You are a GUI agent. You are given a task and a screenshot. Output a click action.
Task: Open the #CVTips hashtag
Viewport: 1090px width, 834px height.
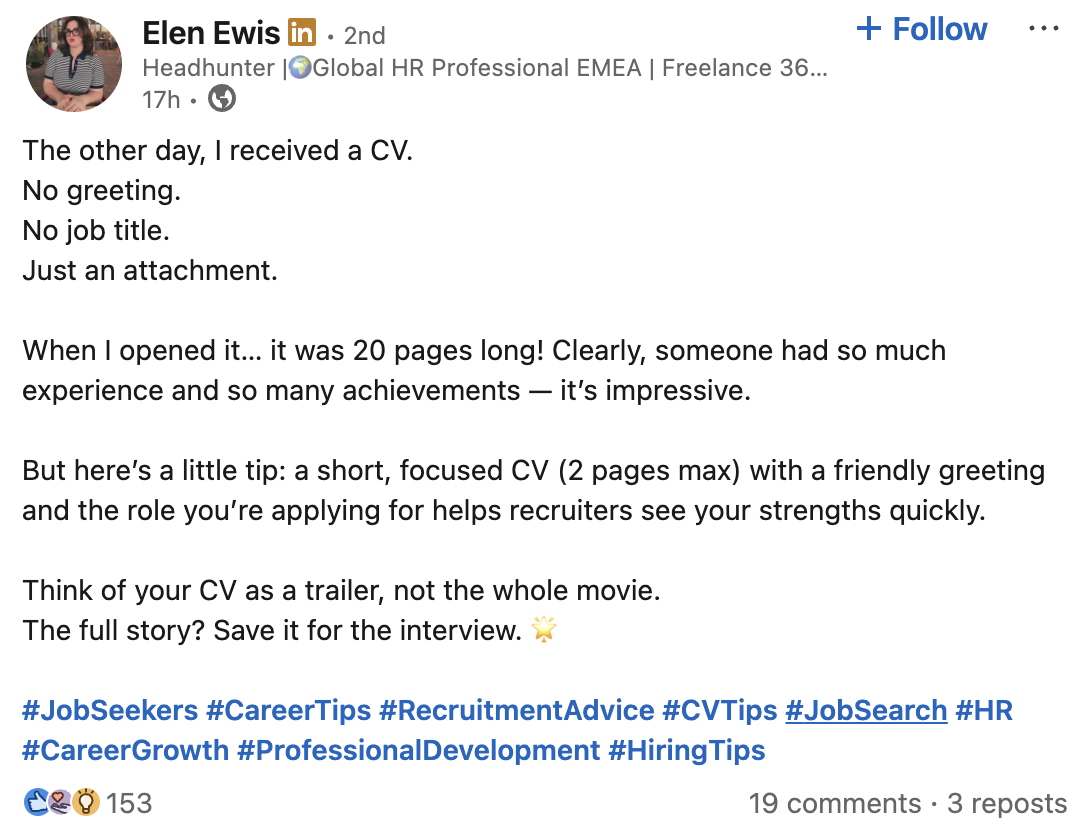click(x=719, y=710)
